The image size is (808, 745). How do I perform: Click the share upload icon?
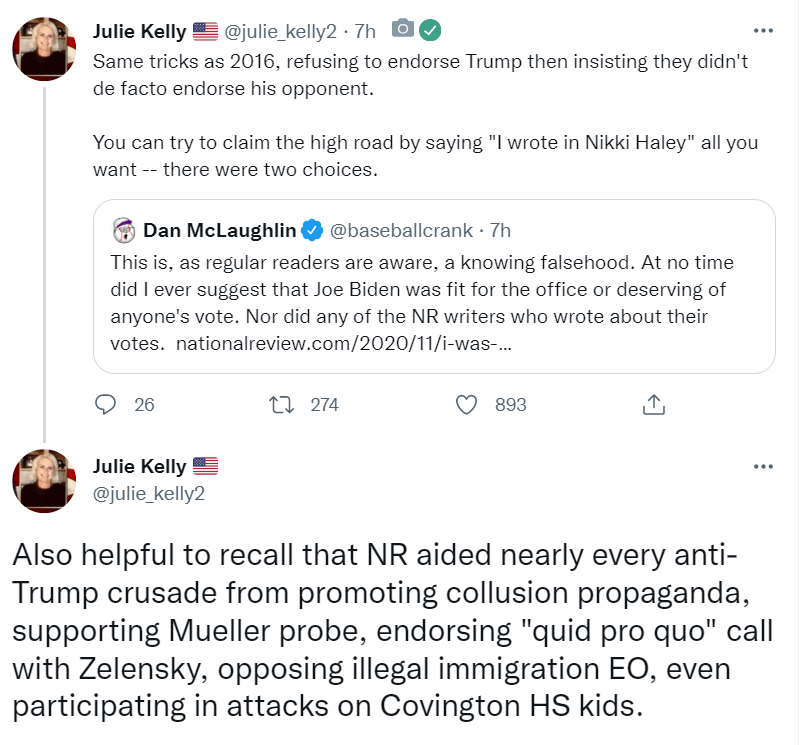(652, 404)
